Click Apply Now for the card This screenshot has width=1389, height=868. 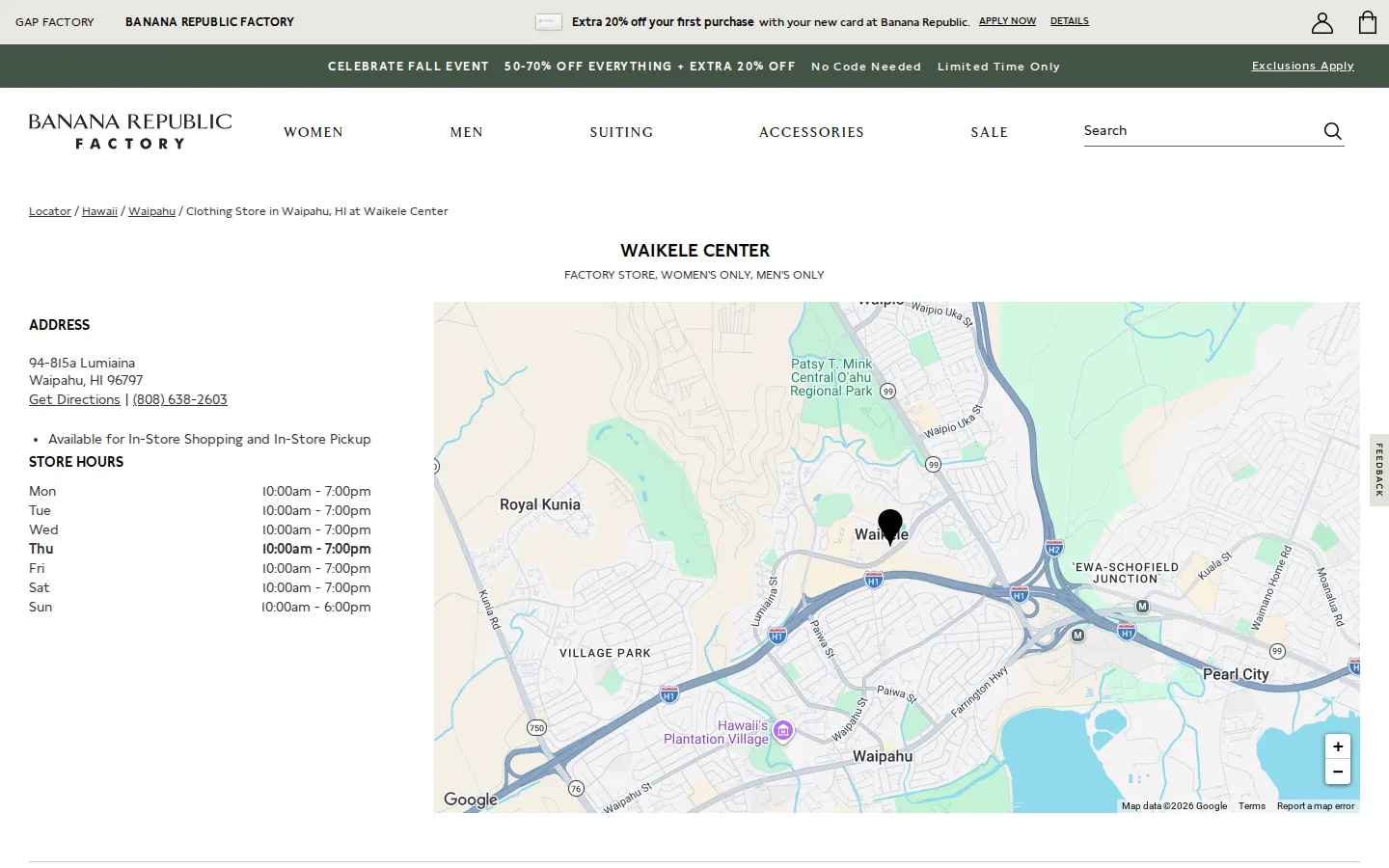pyautogui.click(x=1007, y=21)
